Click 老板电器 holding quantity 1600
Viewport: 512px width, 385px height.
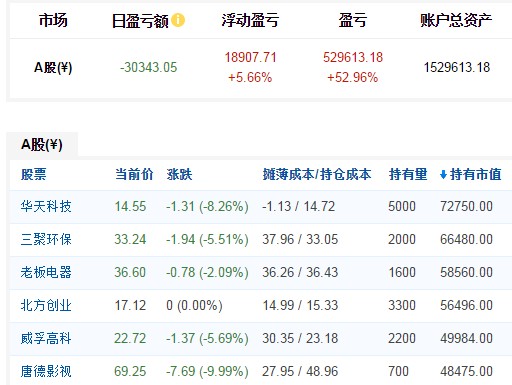[402, 272]
